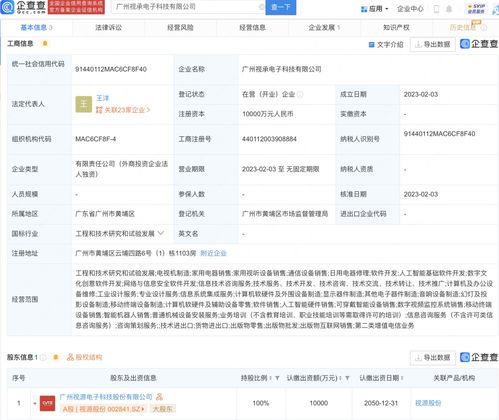This screenshot has width=499, height=420.
Task: Export data in the 工商信息 section
Action: point(433,44)
